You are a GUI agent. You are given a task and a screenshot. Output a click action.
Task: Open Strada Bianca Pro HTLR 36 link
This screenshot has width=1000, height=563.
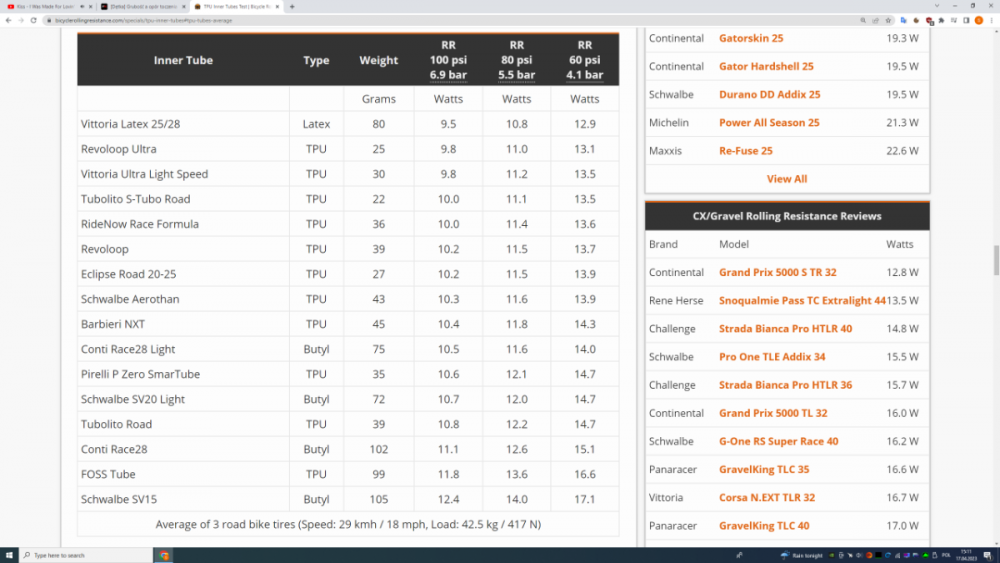click(x=785, y=384)
